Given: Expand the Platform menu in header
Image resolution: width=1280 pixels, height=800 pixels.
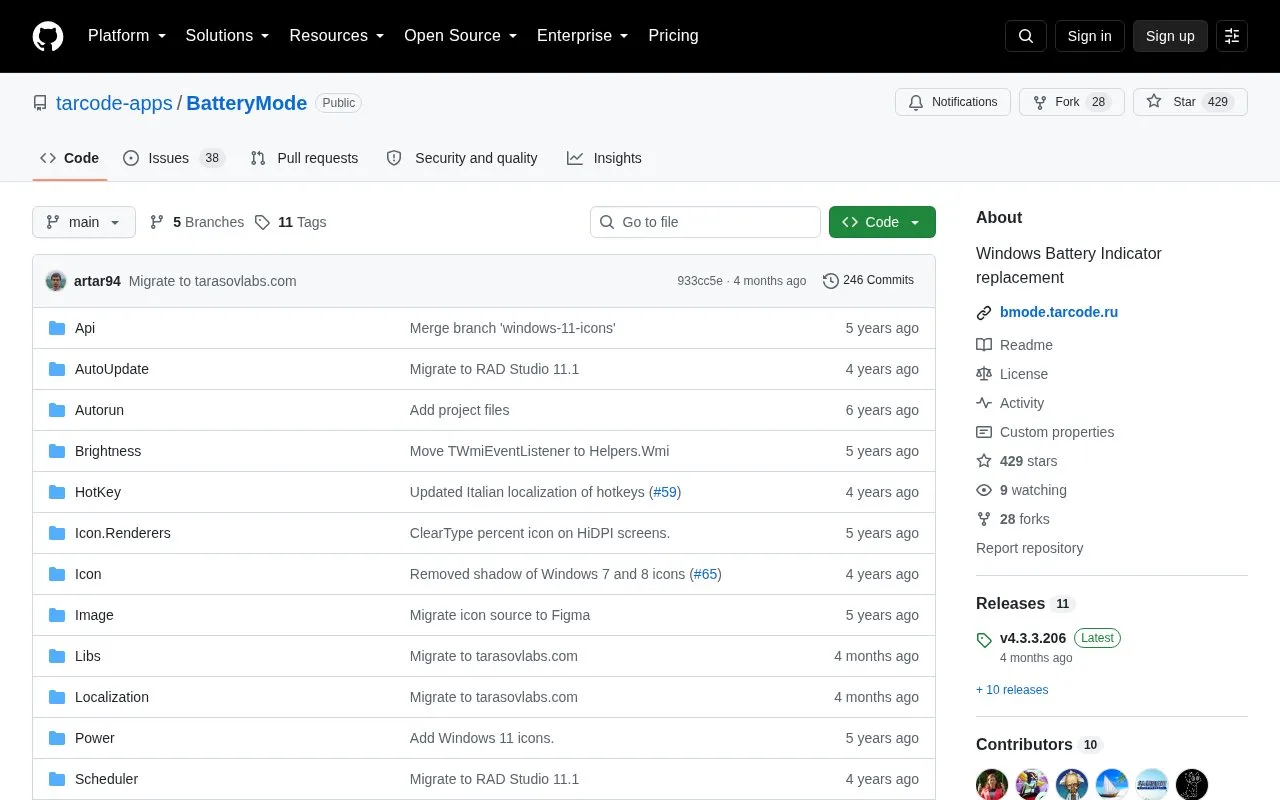Looking at the screenshot, I should [127, 36].
